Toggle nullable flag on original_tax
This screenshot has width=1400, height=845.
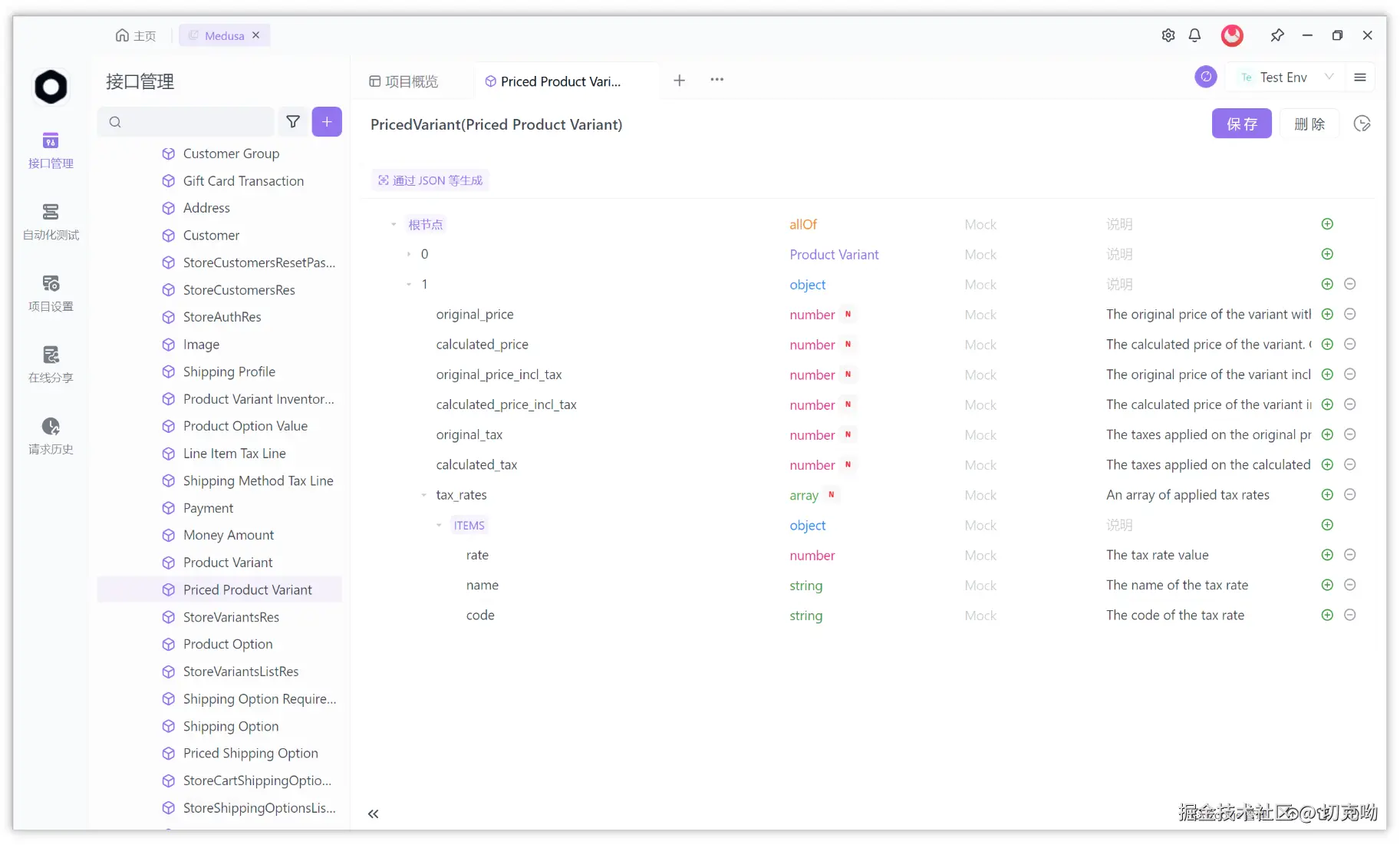tap(848, 434)
